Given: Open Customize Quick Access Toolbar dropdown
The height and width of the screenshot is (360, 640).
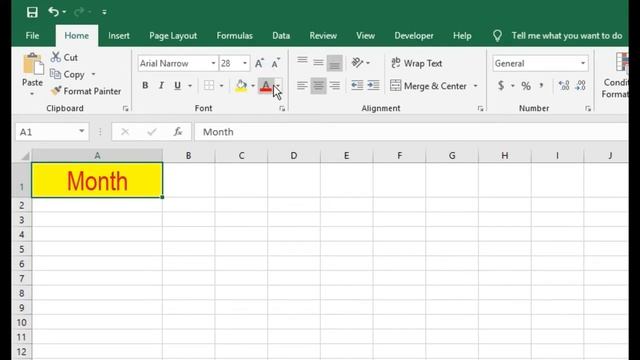Looking at the screenshot, I should tap(104, 12).
